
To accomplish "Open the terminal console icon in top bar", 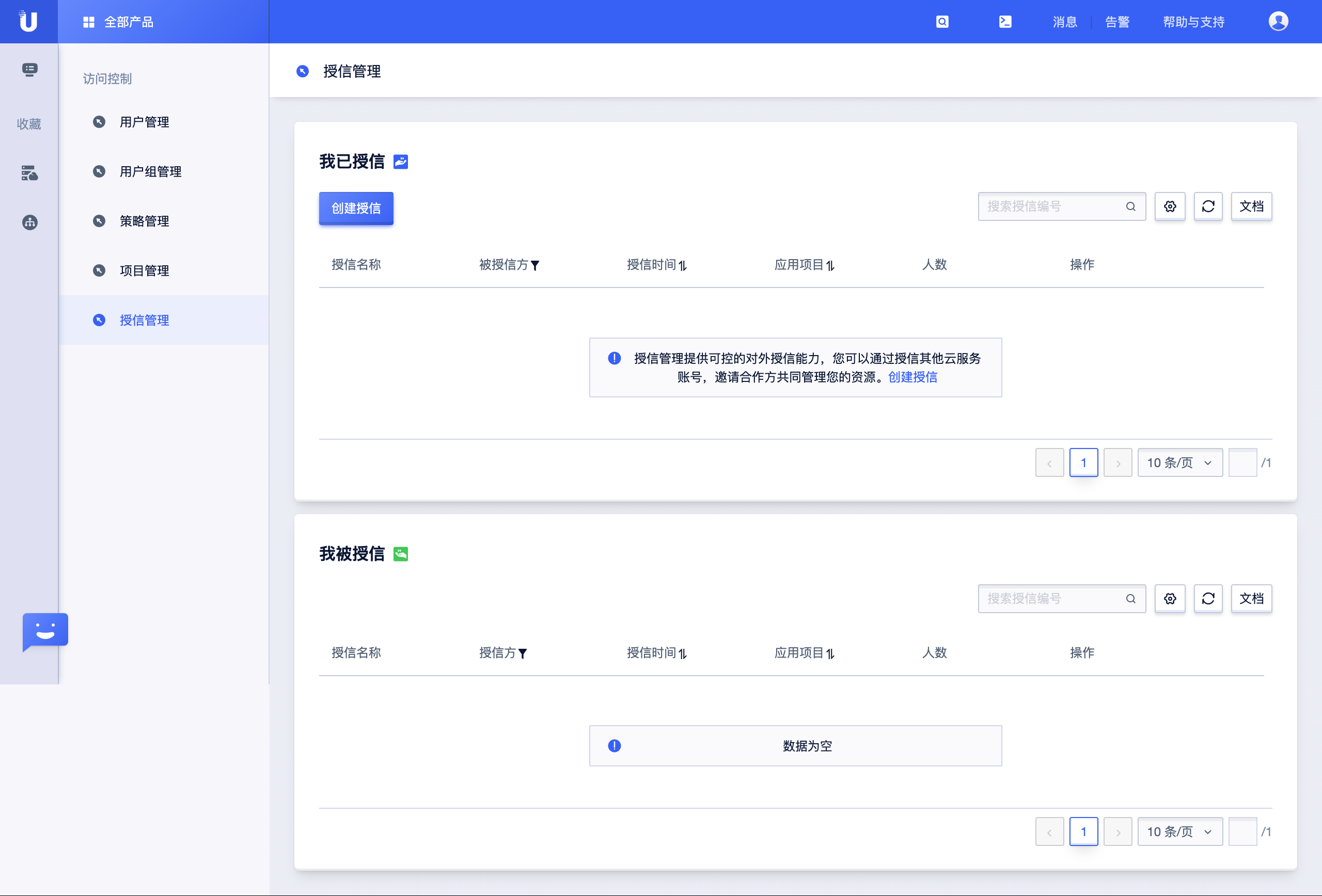I will (x=1005, y=22).
